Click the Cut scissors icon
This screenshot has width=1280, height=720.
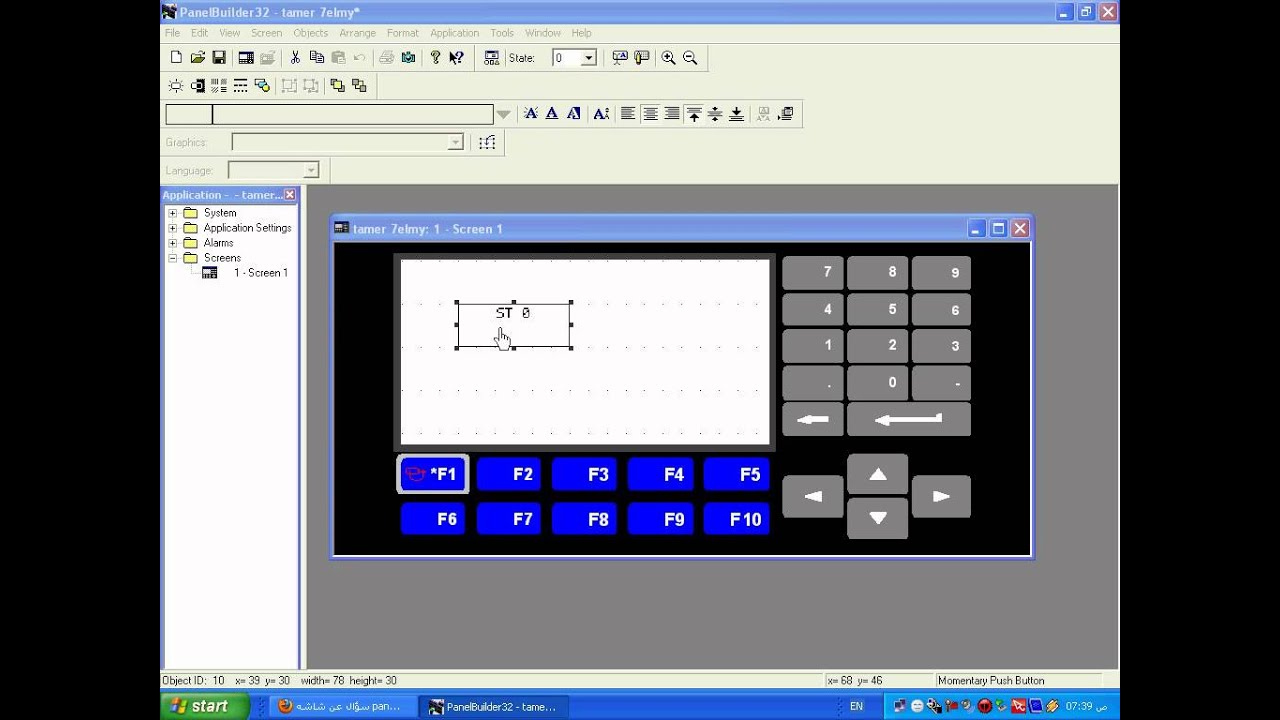(295, 58)
